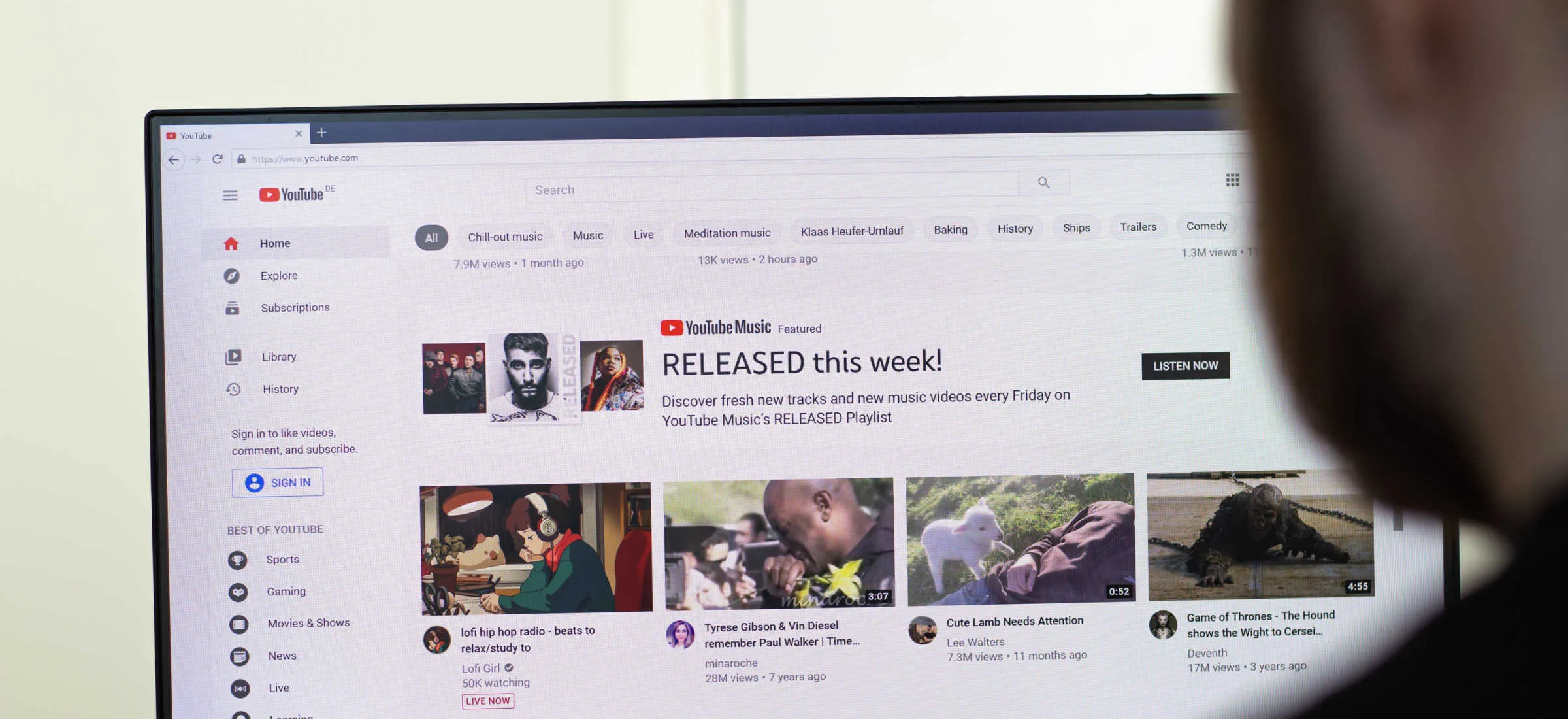Screen dimensions: 1568x719
Task: Click the minaroche channel name
Action: pyautogui.click(x=731, y=663)
